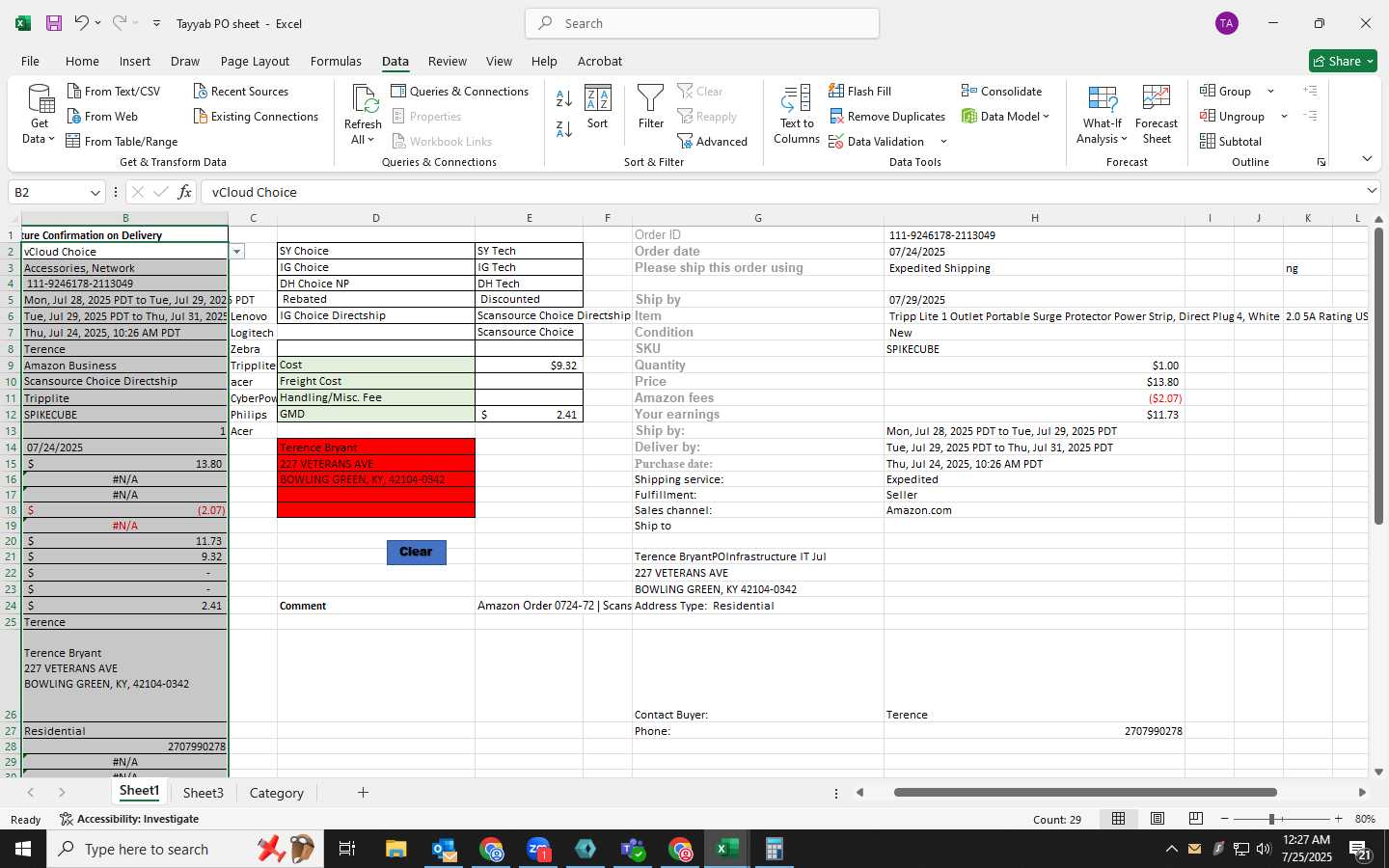The image size is (1389, 868).
Task: Open Get Data menu button
Action: pyautogui.click(x=39, y=115)
